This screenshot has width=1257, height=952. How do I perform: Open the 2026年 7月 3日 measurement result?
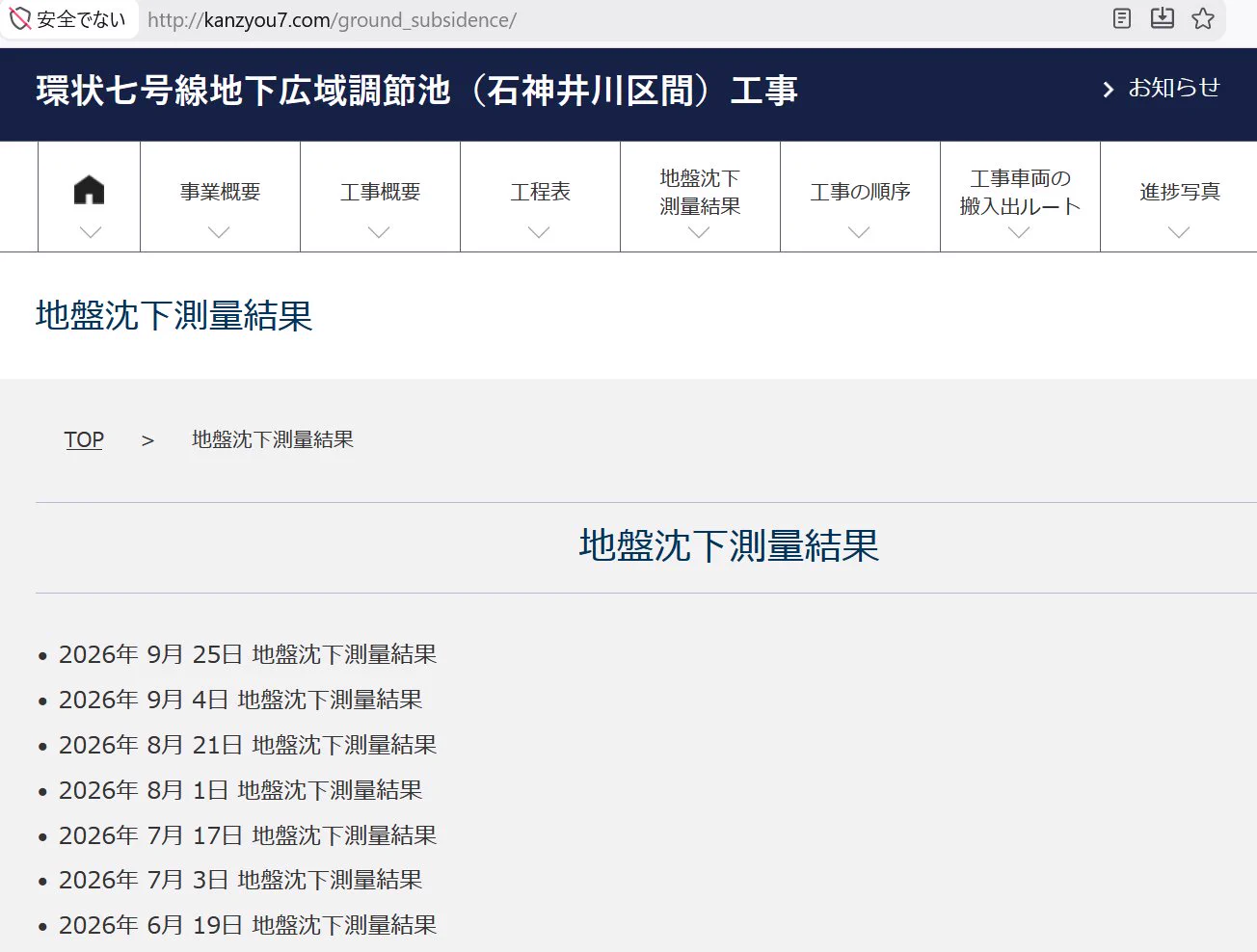pos(240,880)
